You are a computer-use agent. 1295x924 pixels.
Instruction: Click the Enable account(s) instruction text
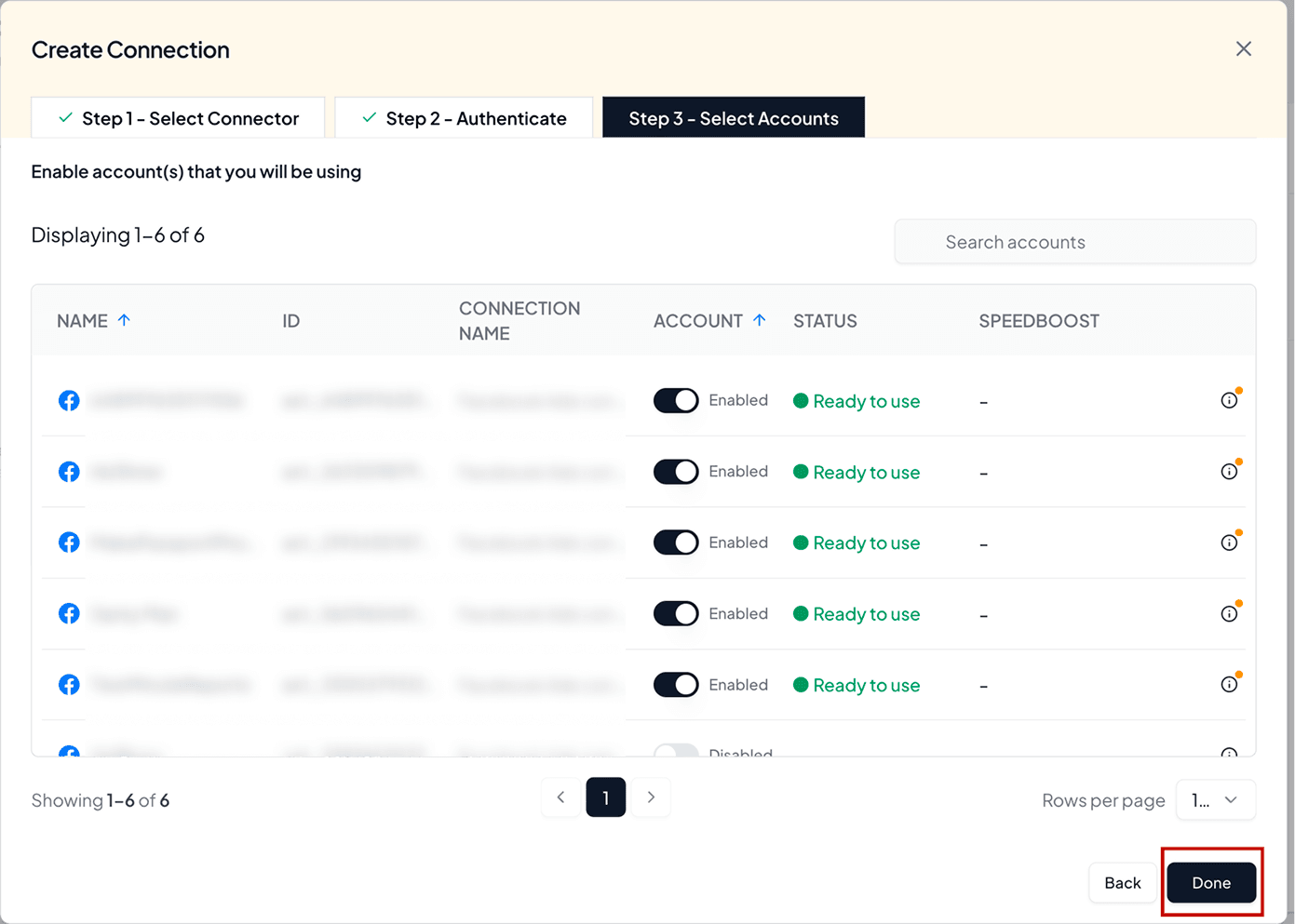point(196,172)
